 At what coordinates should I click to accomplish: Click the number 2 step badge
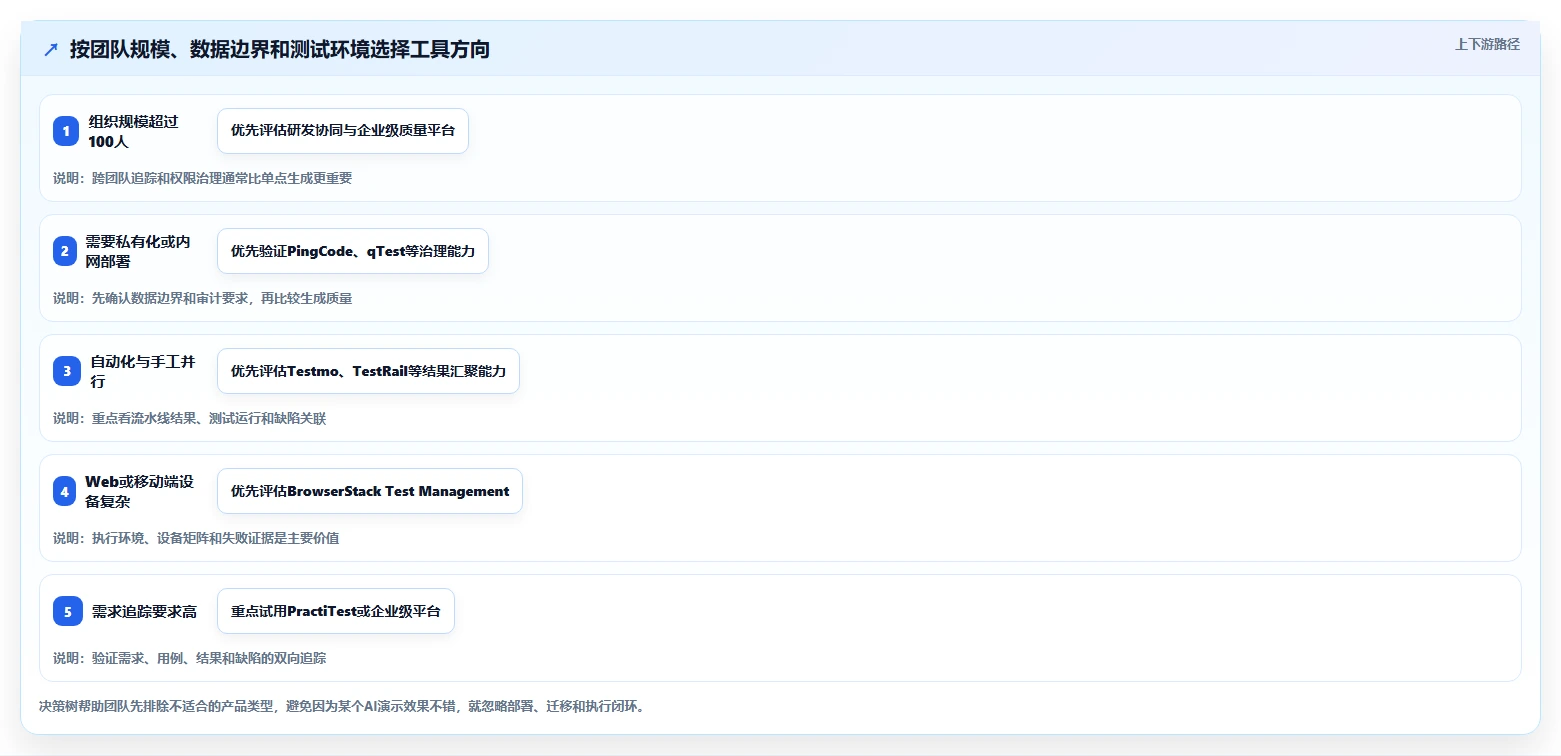(x=64, y=251)
